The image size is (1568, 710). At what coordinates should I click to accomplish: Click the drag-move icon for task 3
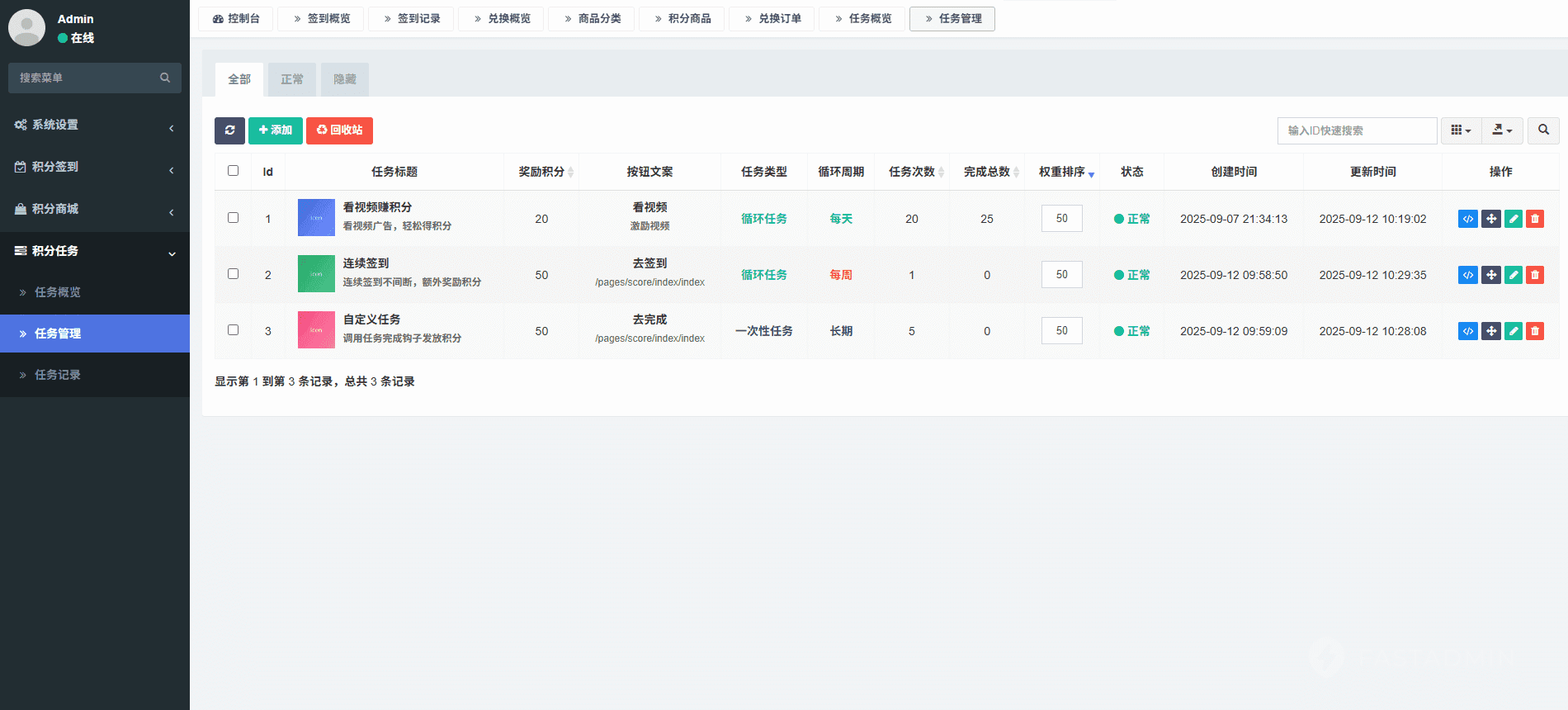pos(1490,331)
